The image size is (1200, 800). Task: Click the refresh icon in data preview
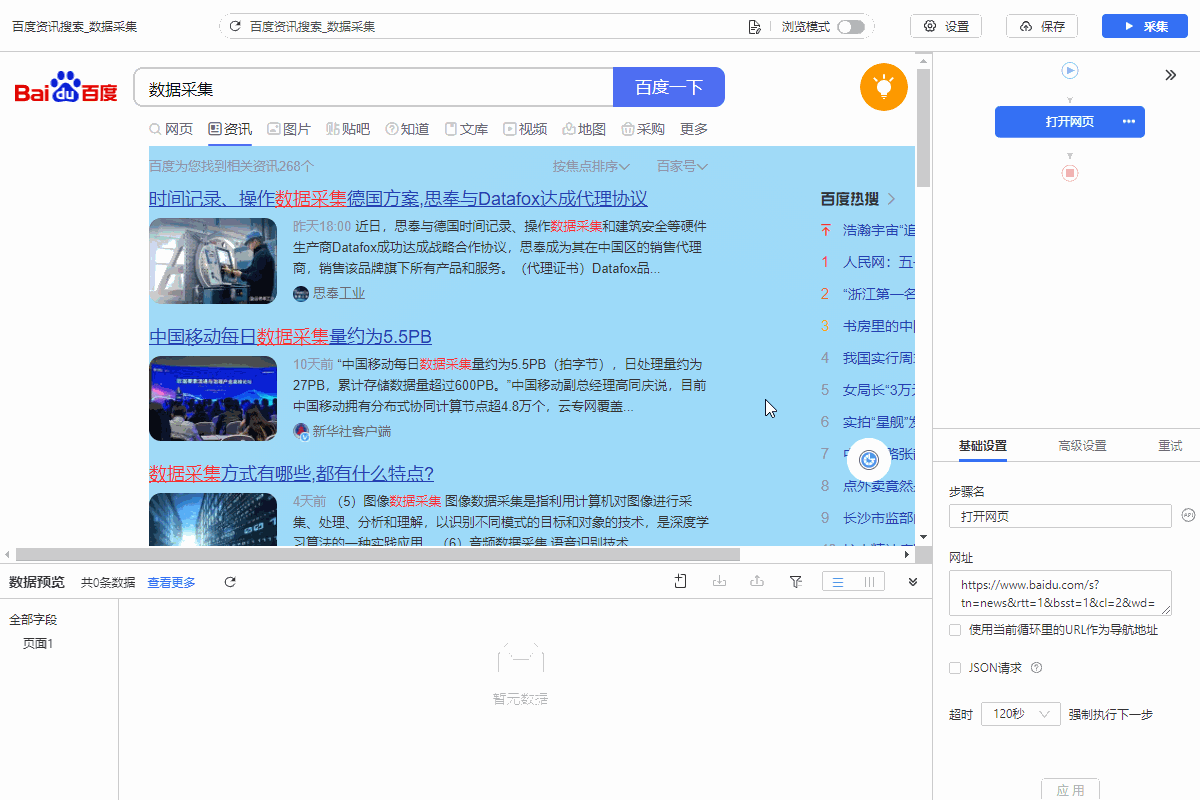[230, 582]
